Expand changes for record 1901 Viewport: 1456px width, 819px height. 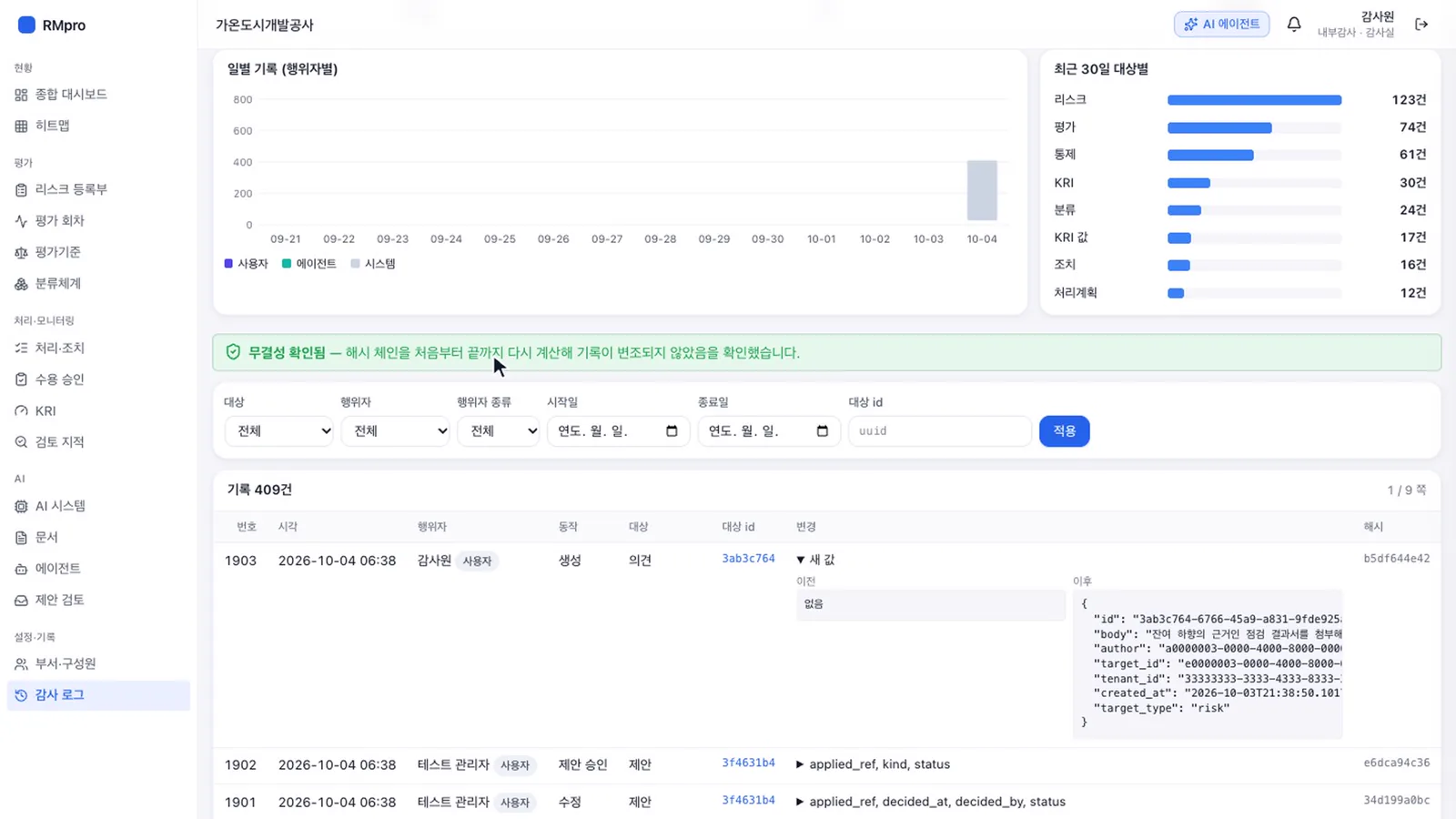(931, 802)
